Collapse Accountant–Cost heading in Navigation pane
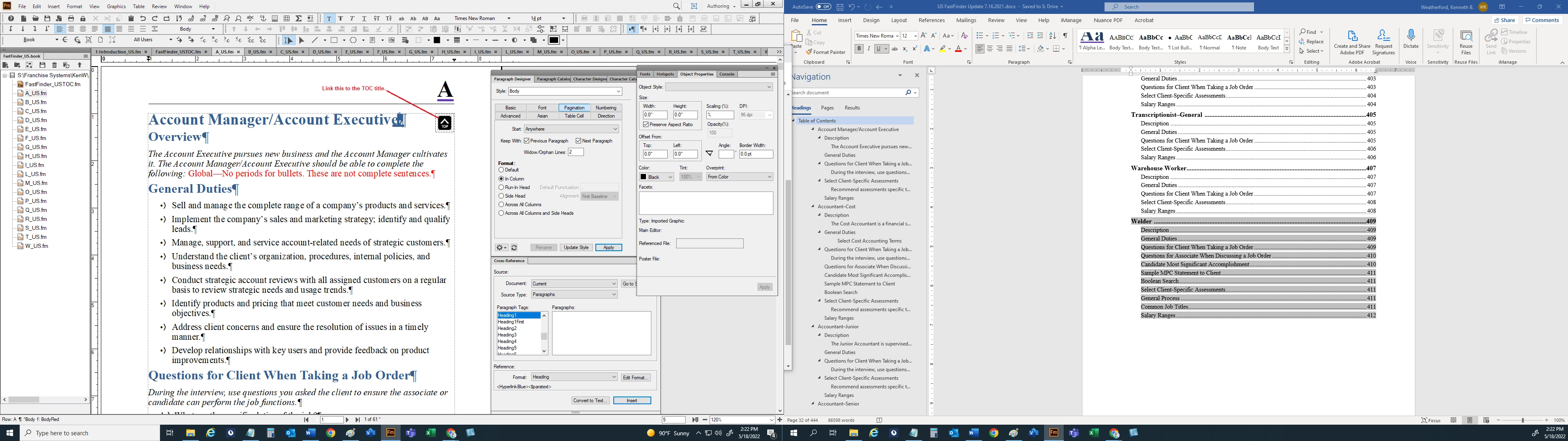 point(813,207)
